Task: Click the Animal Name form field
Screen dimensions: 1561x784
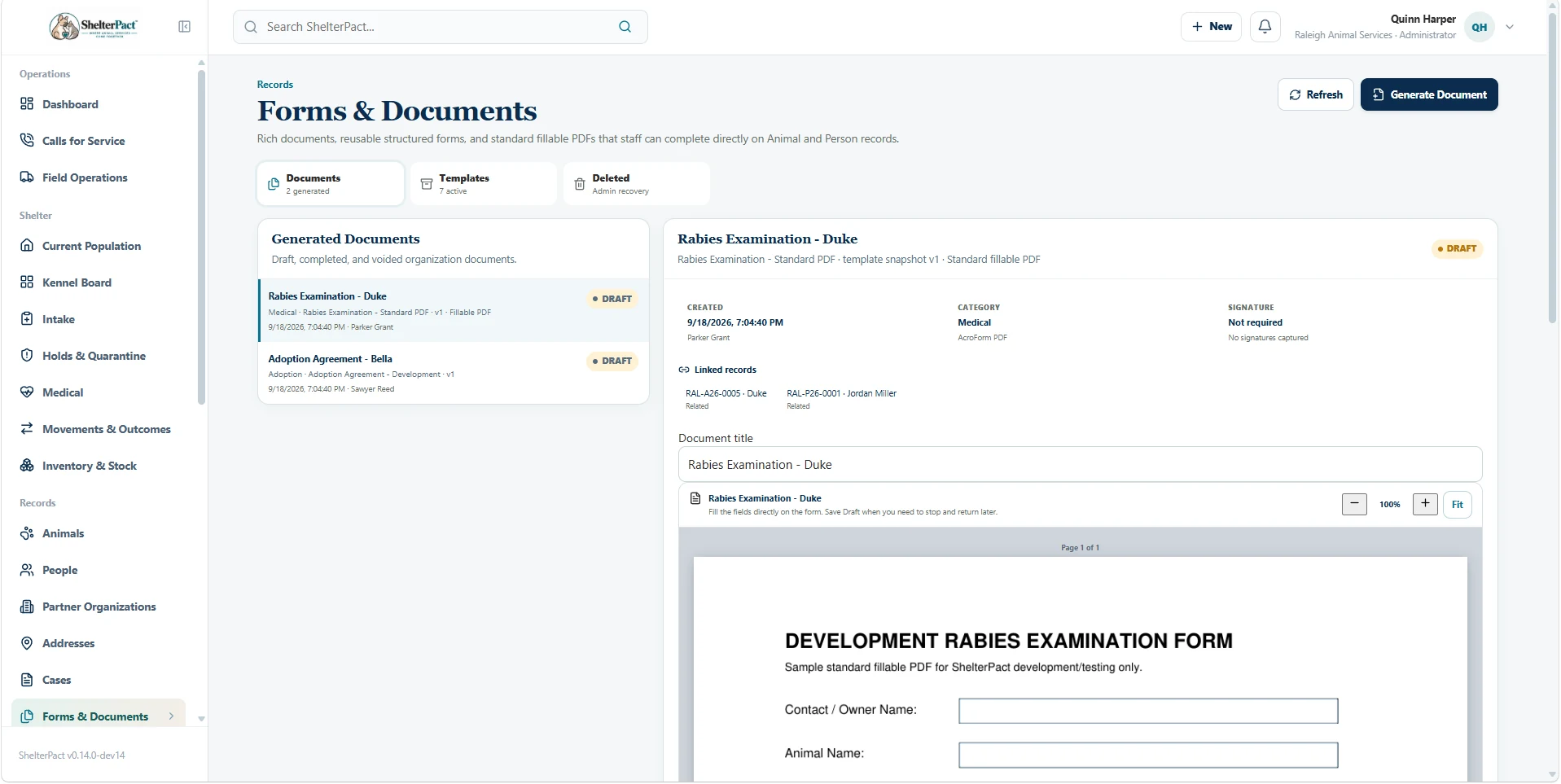Action: point(1148,755)
